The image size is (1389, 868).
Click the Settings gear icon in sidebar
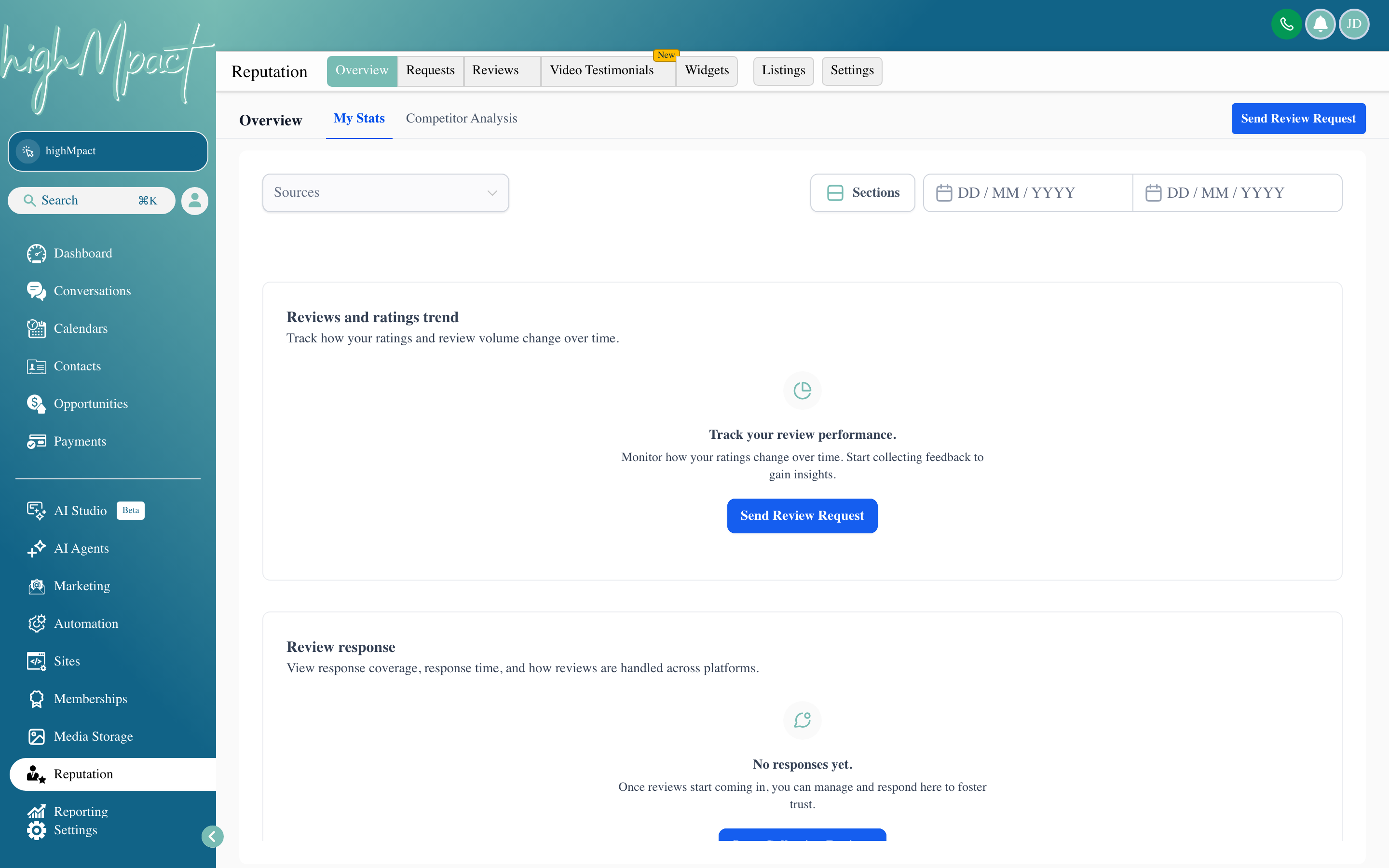36,830
